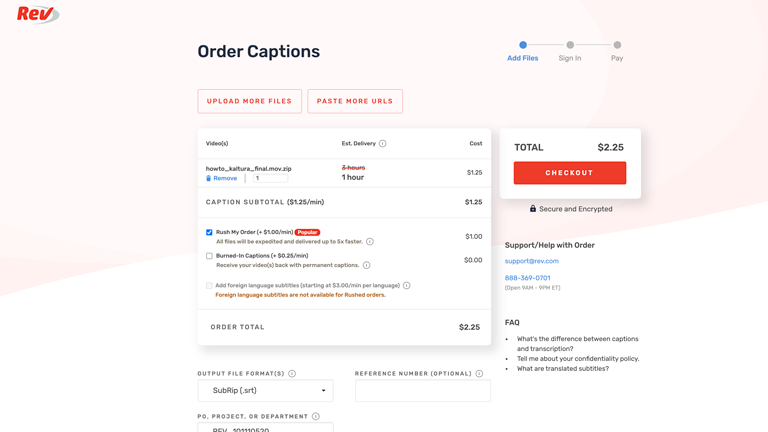Click the PO, Project, or Department info icon
Screen dimensions: 768x432
(x=316, y=417)
